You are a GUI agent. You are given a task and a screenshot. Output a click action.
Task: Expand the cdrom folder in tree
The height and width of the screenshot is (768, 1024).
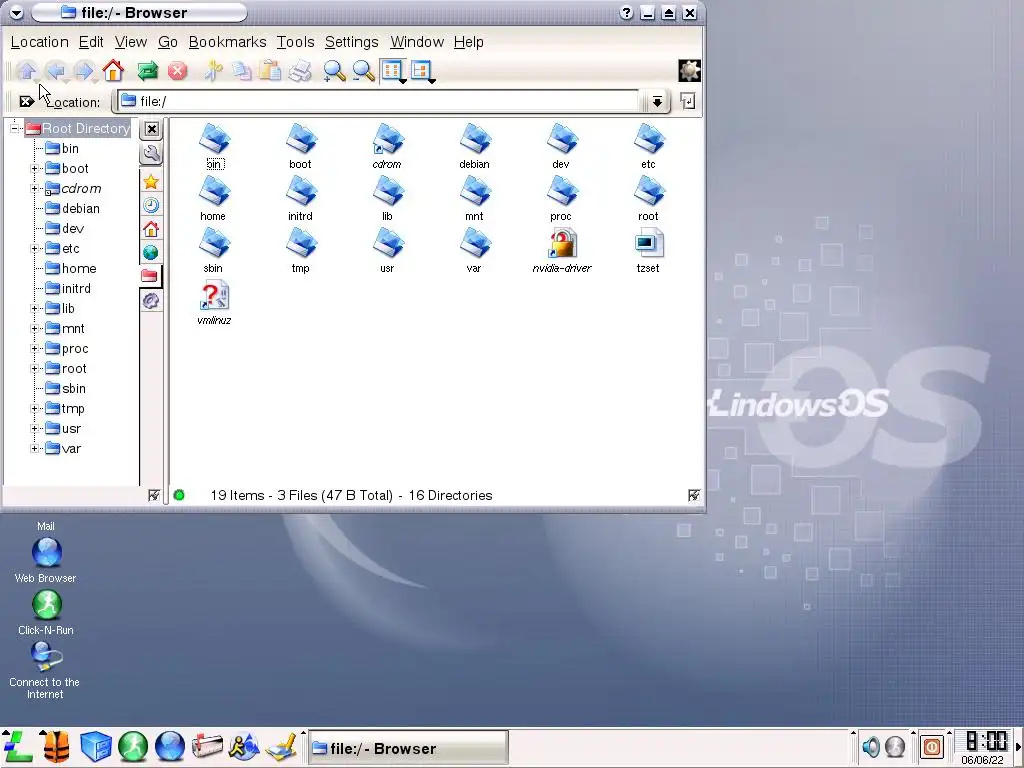tap(35, 189)
